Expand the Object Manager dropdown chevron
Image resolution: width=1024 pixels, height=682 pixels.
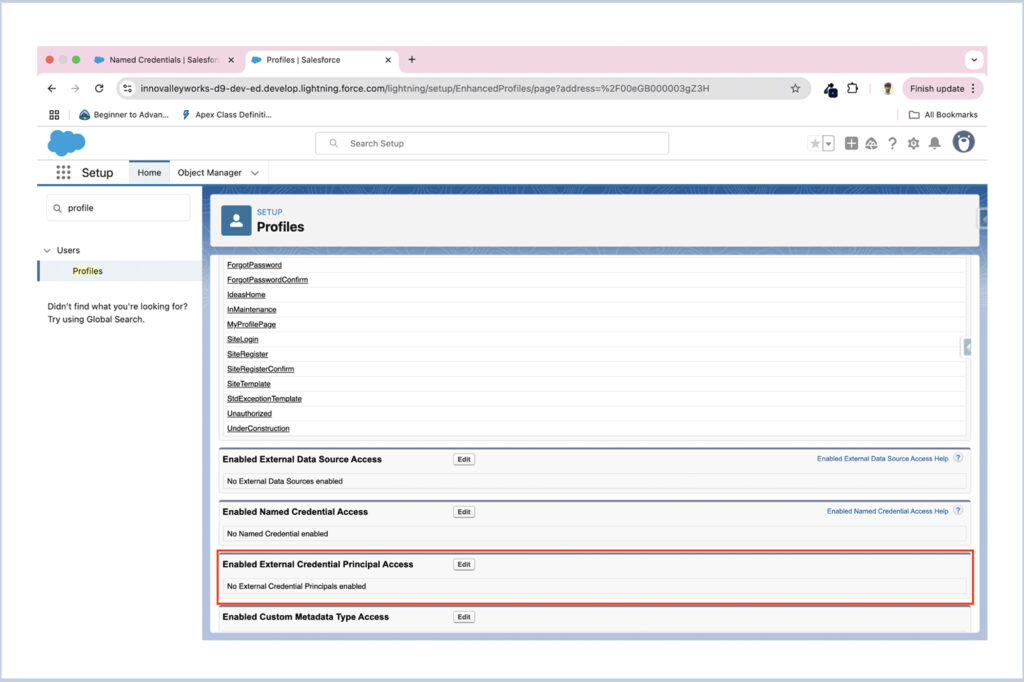[255, 172]
